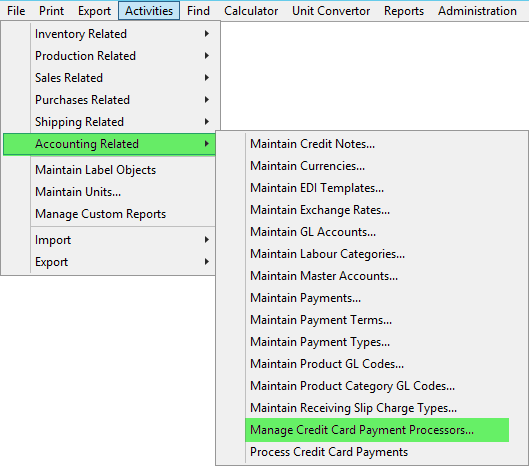Open Maintain Units dialog
The height and width of the screenshot is (466, 529).
[109, 192]
